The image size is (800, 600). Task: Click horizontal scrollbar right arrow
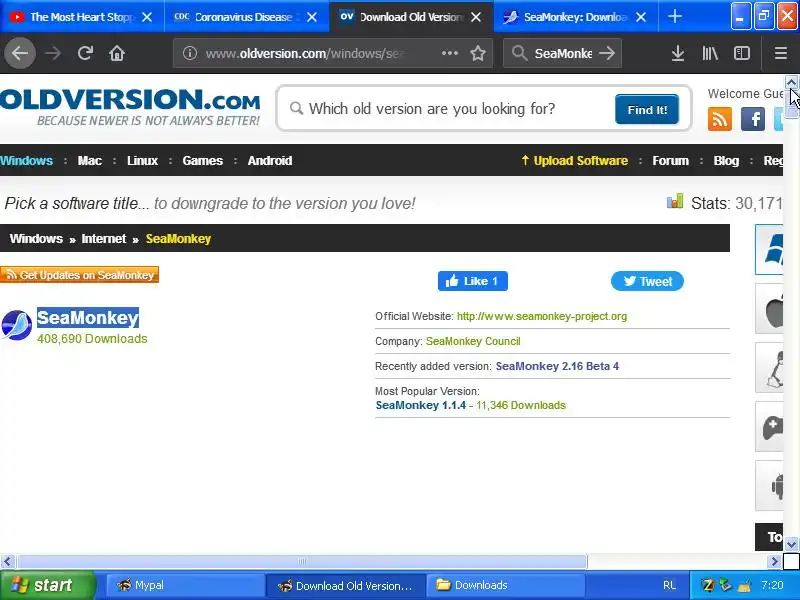[774, 562]
